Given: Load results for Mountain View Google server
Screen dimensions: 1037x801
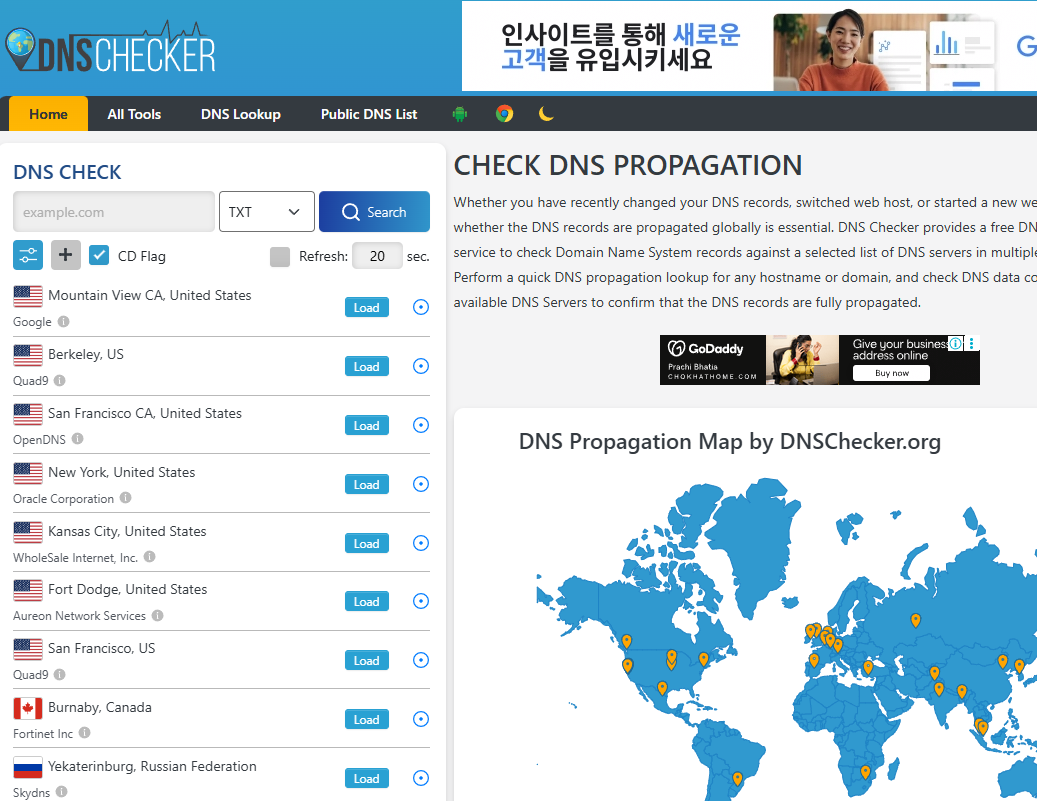Looking at the screenshot, I should [x=366, y=308].
